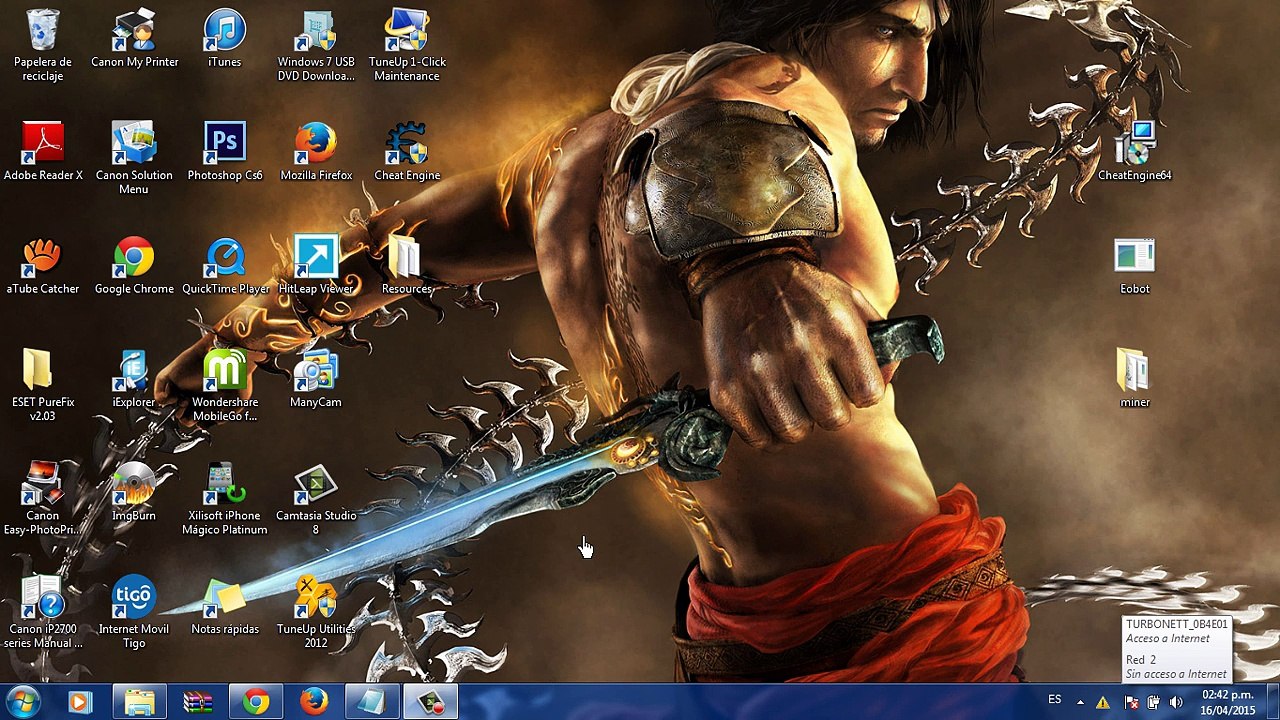1280x720 pixels.
Task: Open the Windows Start menu
Action: coord(23,702)
